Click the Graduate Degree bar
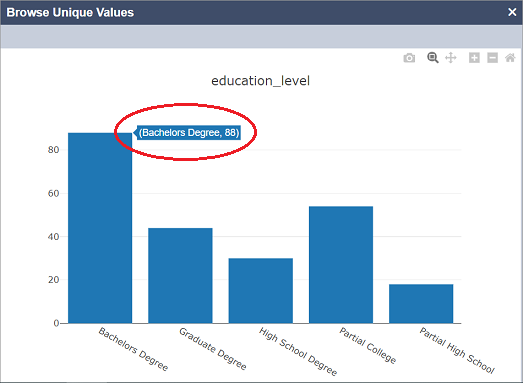 coord(180,276)
